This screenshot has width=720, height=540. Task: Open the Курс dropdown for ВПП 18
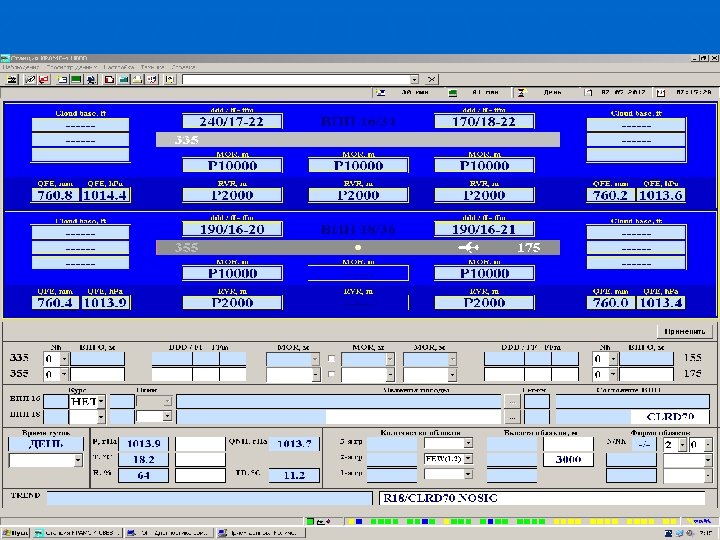coord(101,417)
